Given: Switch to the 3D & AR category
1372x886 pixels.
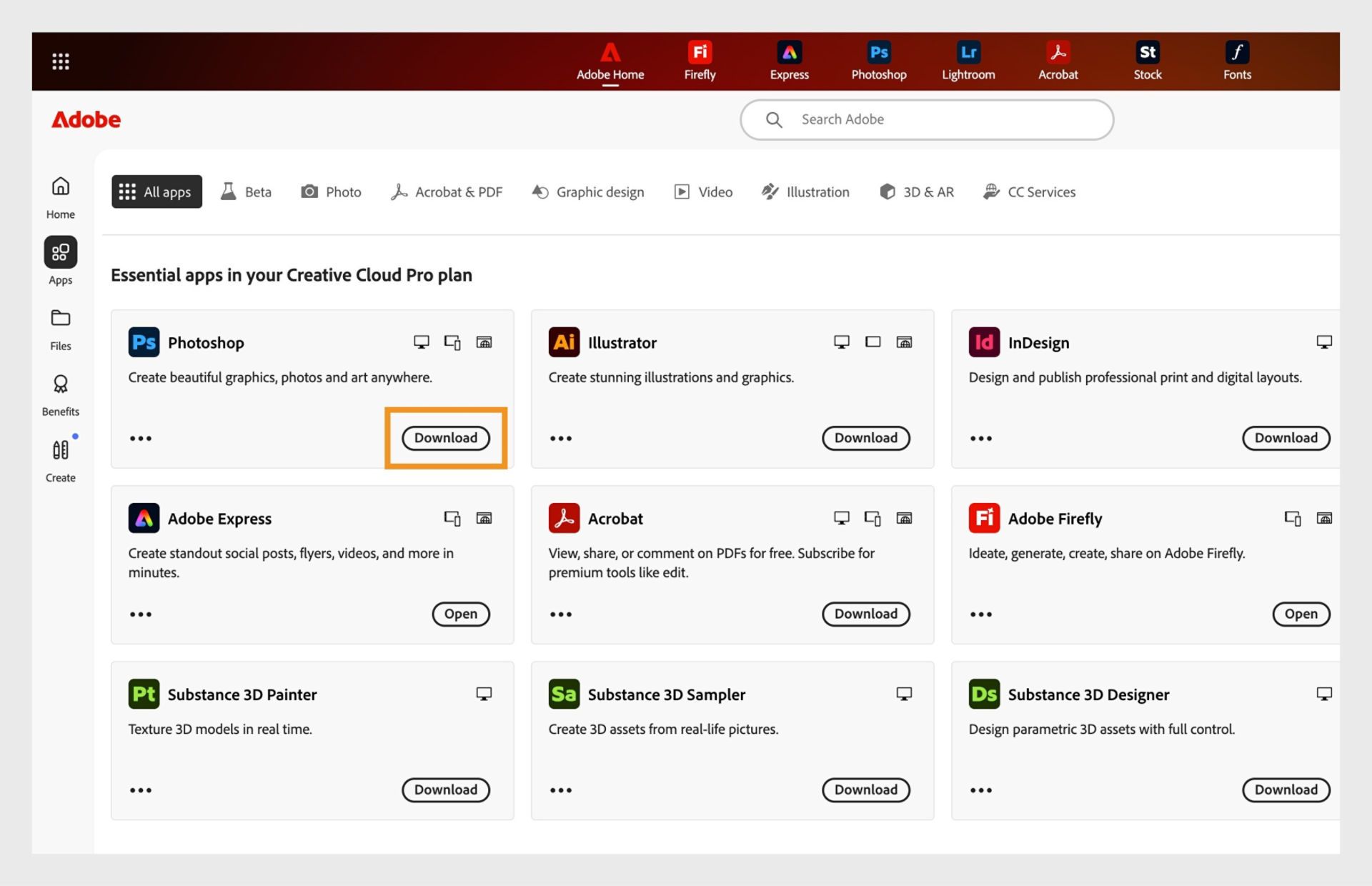Looking at the screenshot, I should click(x=917, y=191).
